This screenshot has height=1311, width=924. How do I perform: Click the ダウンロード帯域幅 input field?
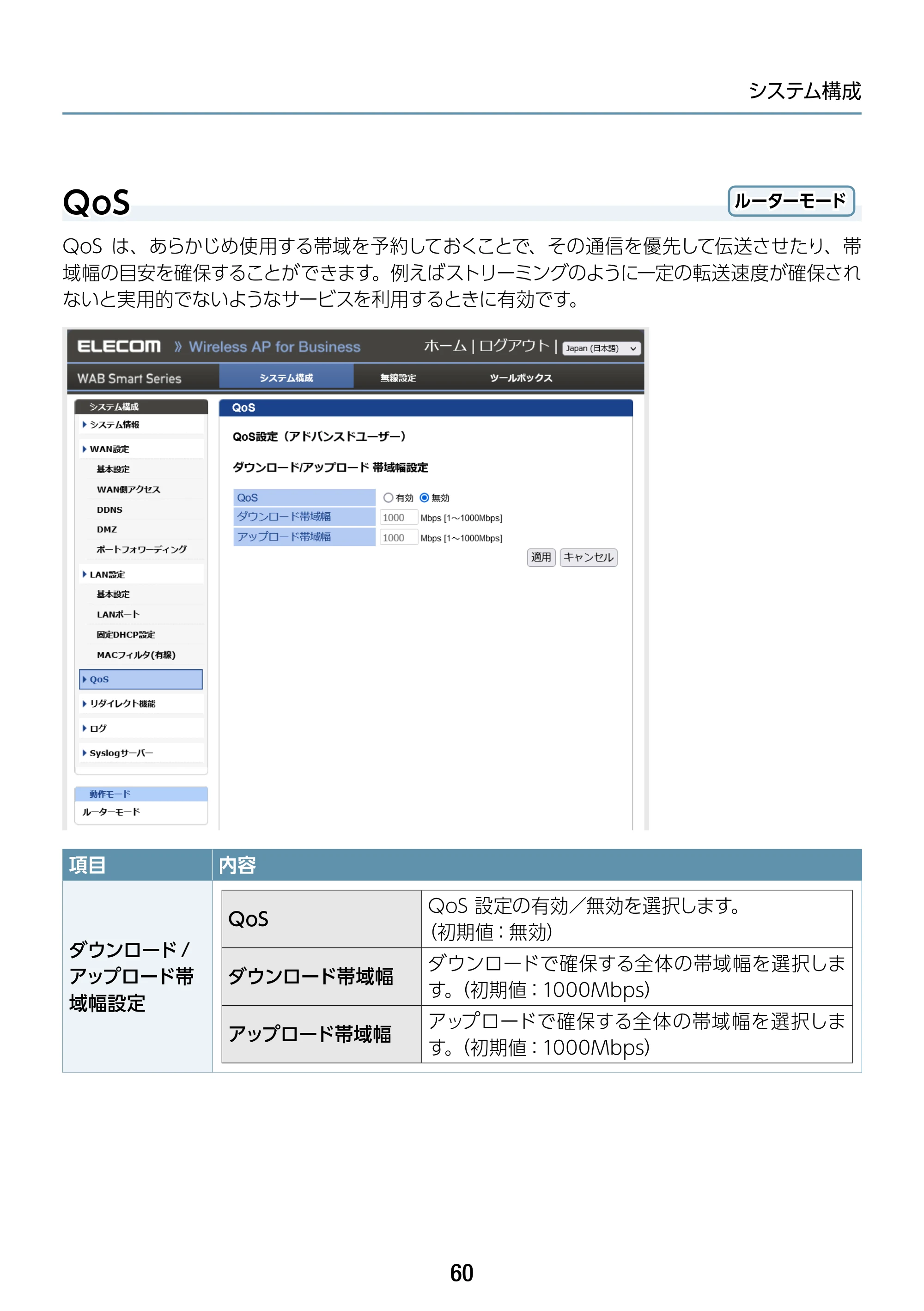click(399, 517)
